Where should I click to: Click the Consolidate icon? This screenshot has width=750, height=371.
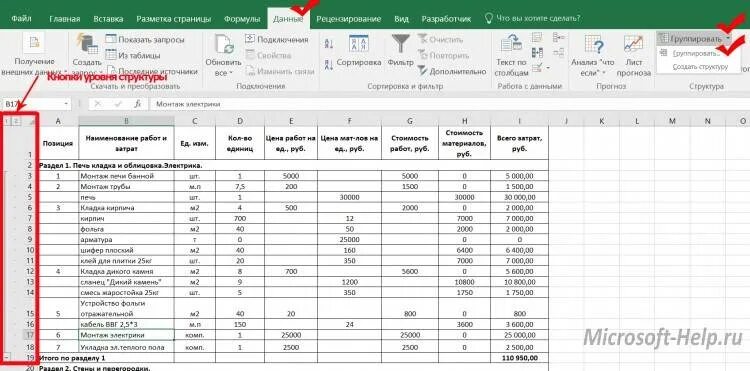pyautogui.click(x=559, y=37)
